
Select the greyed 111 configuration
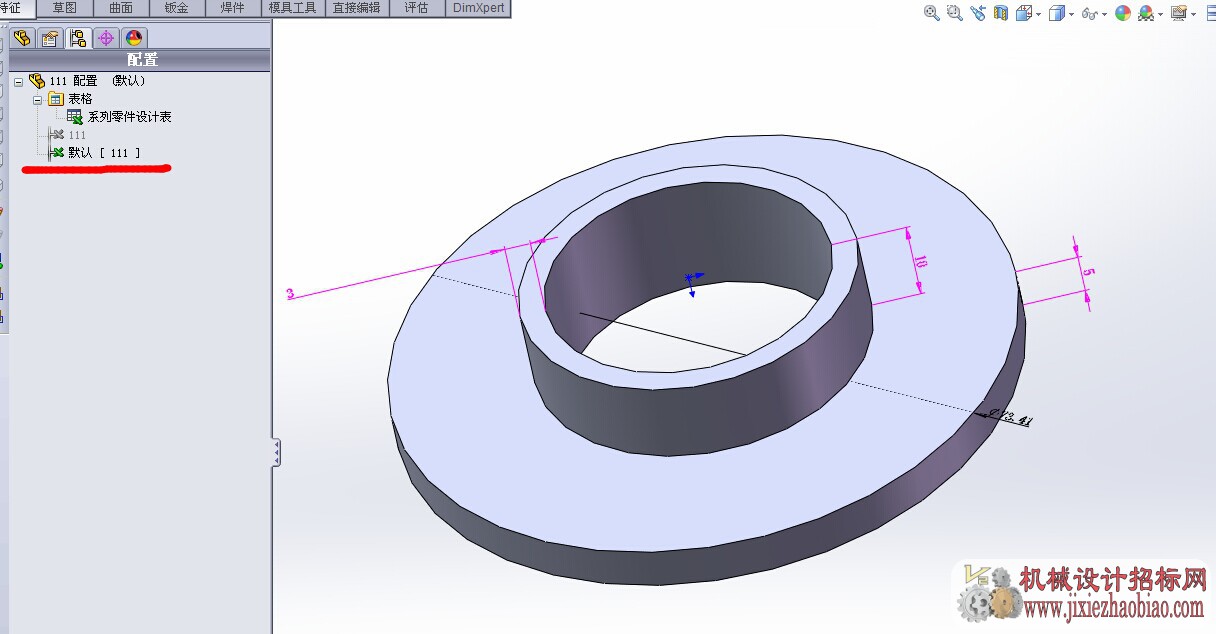[x=77, y=135]
